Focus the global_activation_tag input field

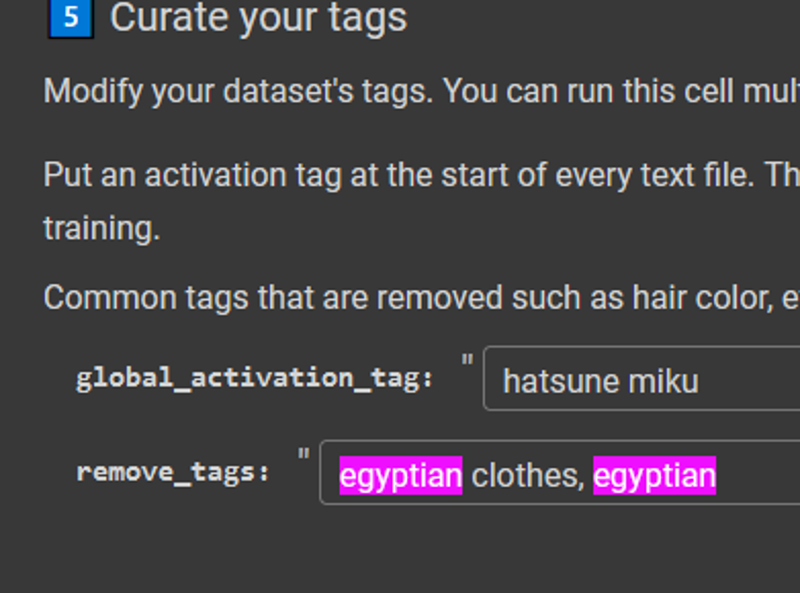[x=642, y=378]
